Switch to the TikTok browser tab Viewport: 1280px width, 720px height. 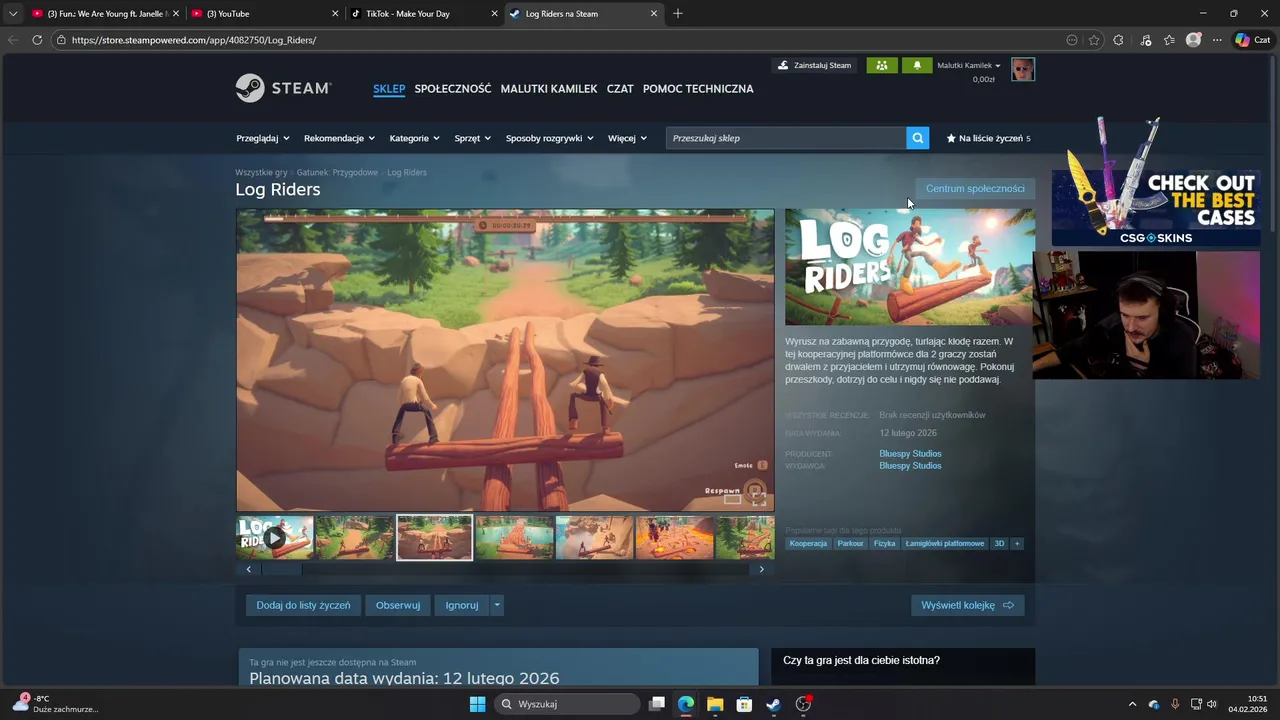tap(423, 13)
